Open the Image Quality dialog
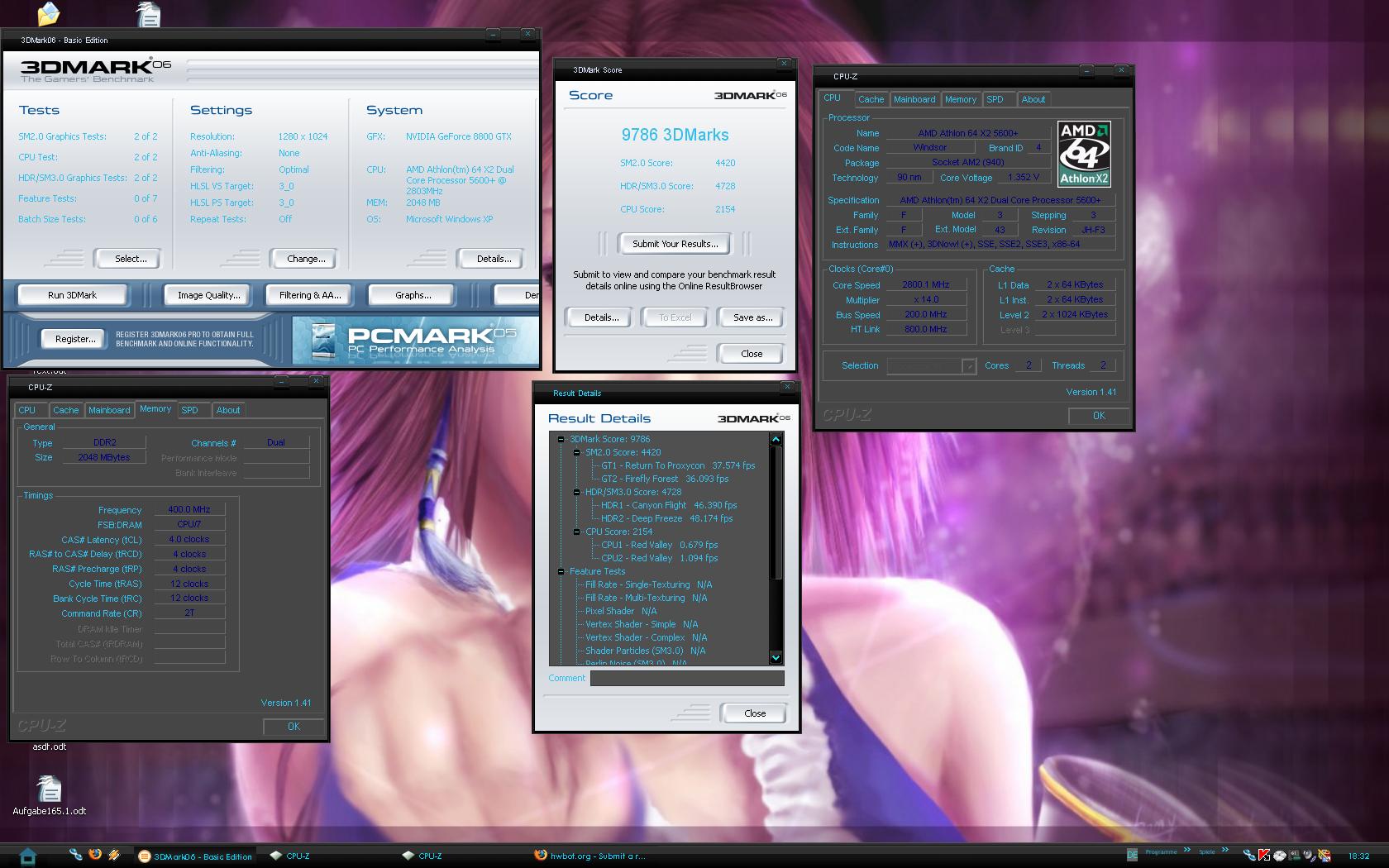1389x868 pixels. click(x=209, y=295)
